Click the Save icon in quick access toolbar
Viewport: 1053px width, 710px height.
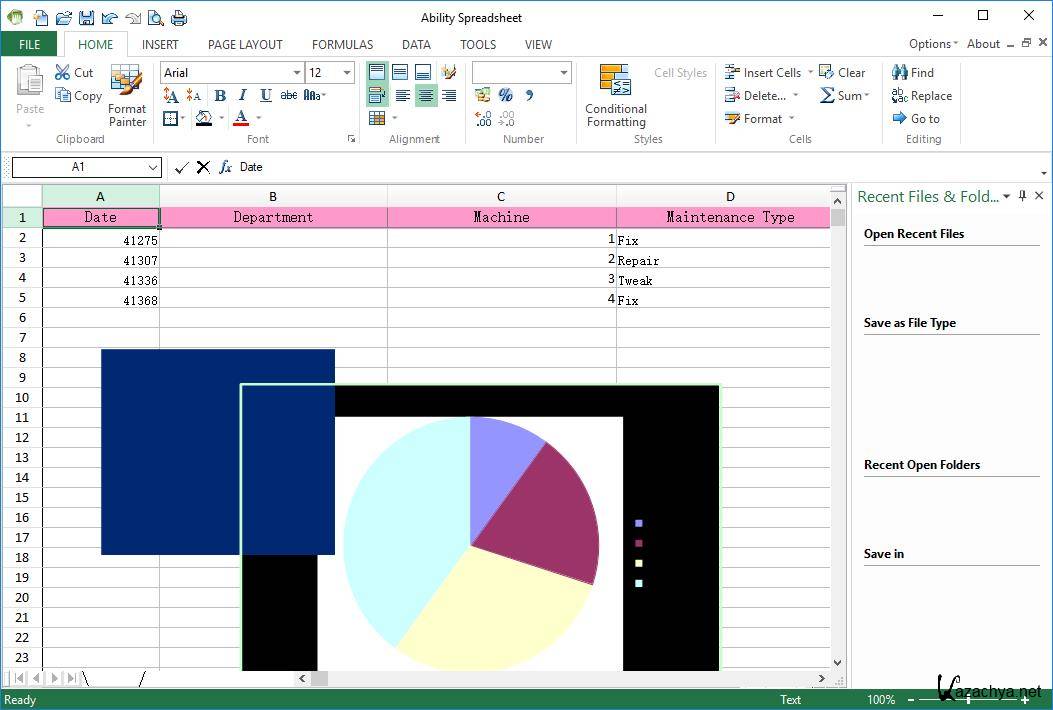[x=86, y=18]
